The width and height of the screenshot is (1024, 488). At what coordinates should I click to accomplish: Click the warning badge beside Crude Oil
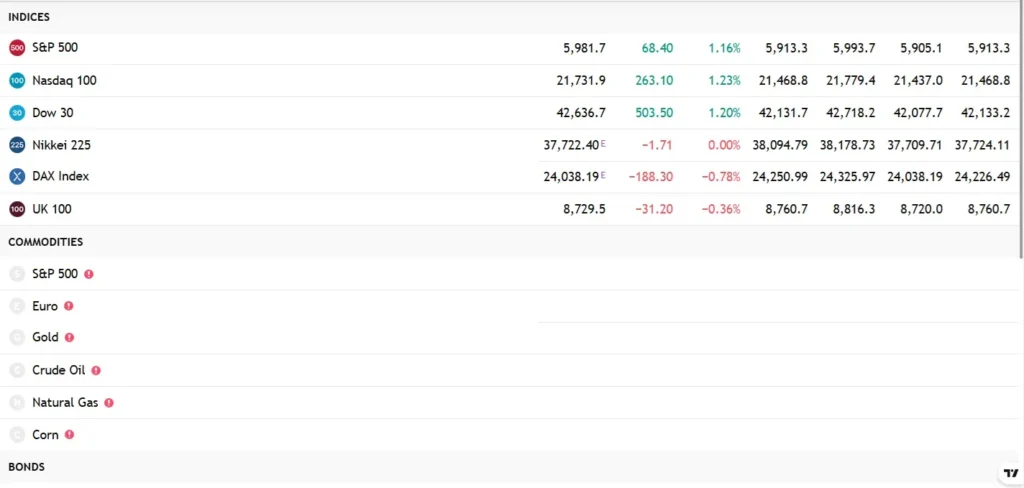coord(96,370)
